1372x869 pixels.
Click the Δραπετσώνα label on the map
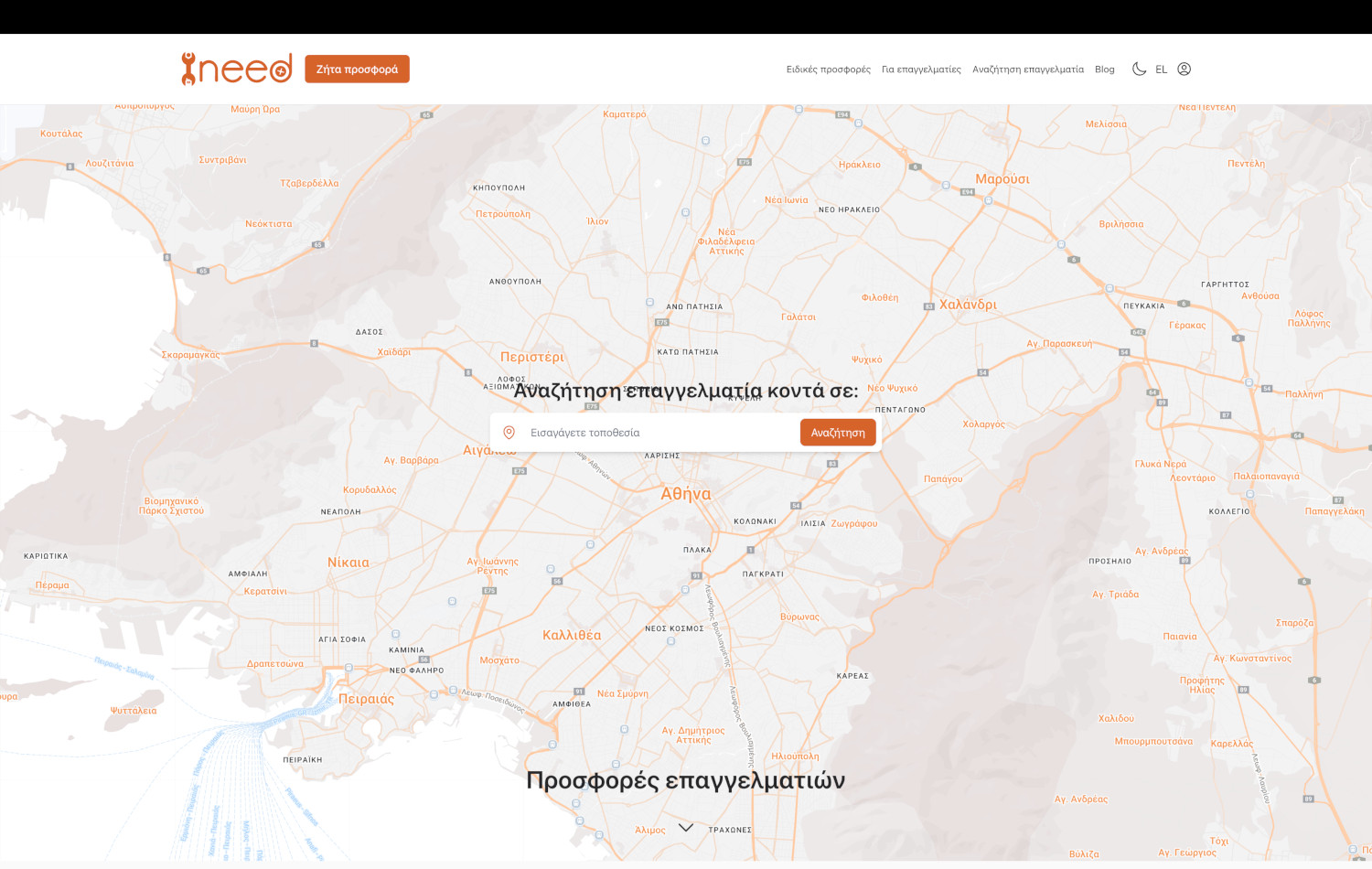coord(275,664)
